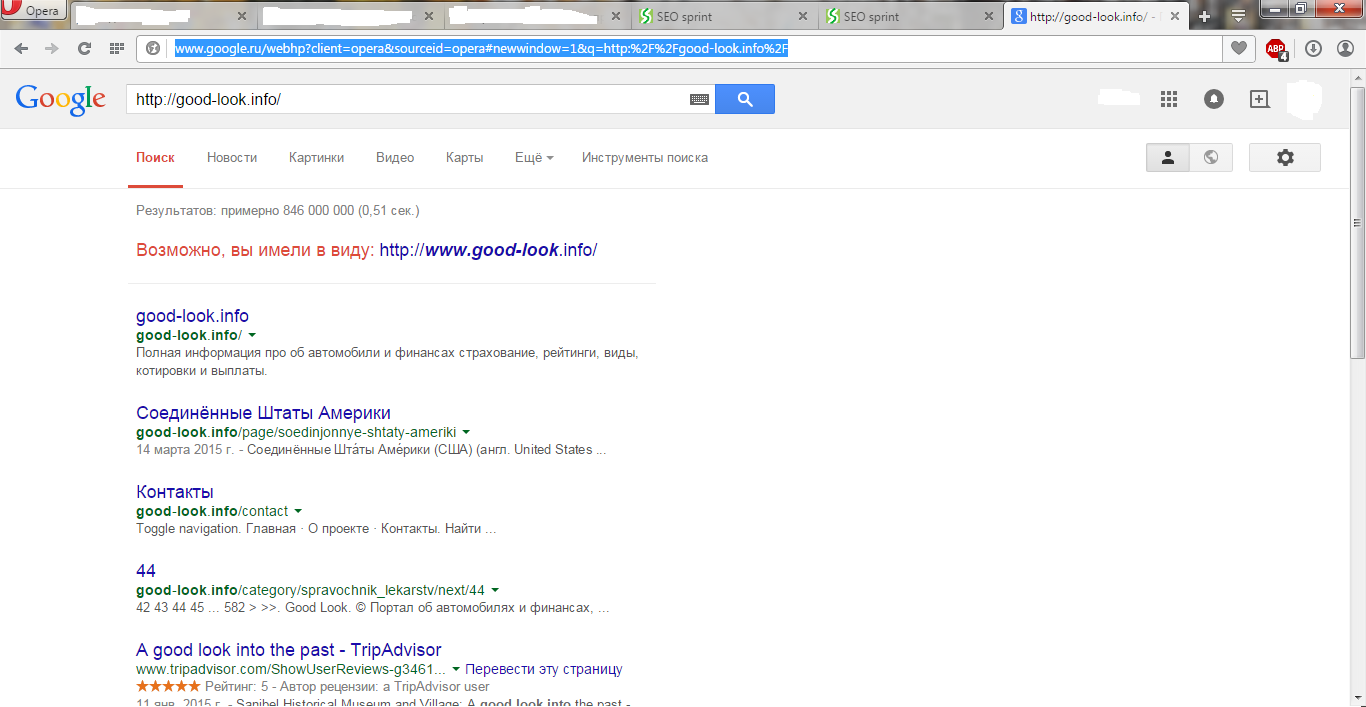
Task: Open the Opera Turbo circular icon at far right
Action: click(x=1344, y=48)
